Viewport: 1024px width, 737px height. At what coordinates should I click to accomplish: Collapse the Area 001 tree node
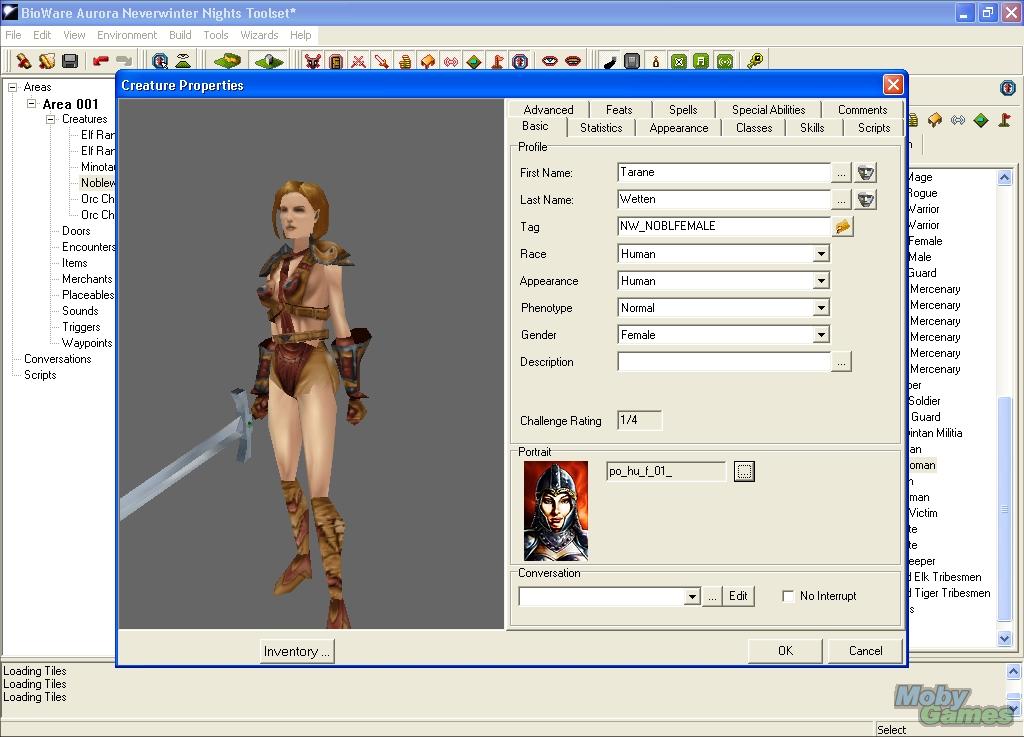pos(31,104)
